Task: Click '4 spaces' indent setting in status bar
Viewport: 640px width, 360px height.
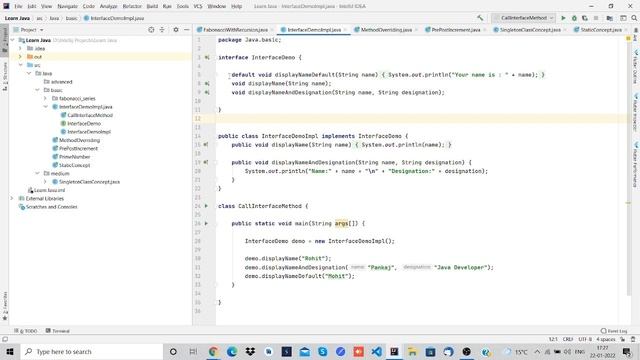Action: 606,339
